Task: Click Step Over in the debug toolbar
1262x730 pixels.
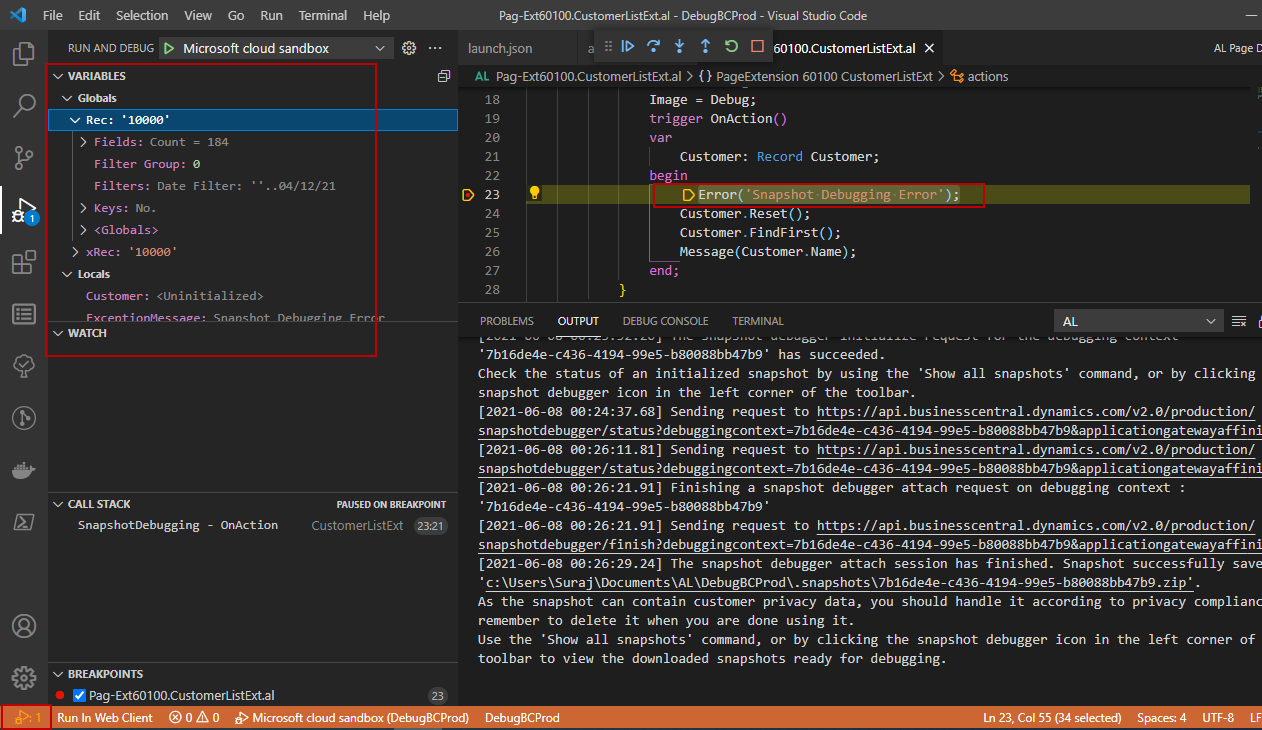Action: coord(652,46)
